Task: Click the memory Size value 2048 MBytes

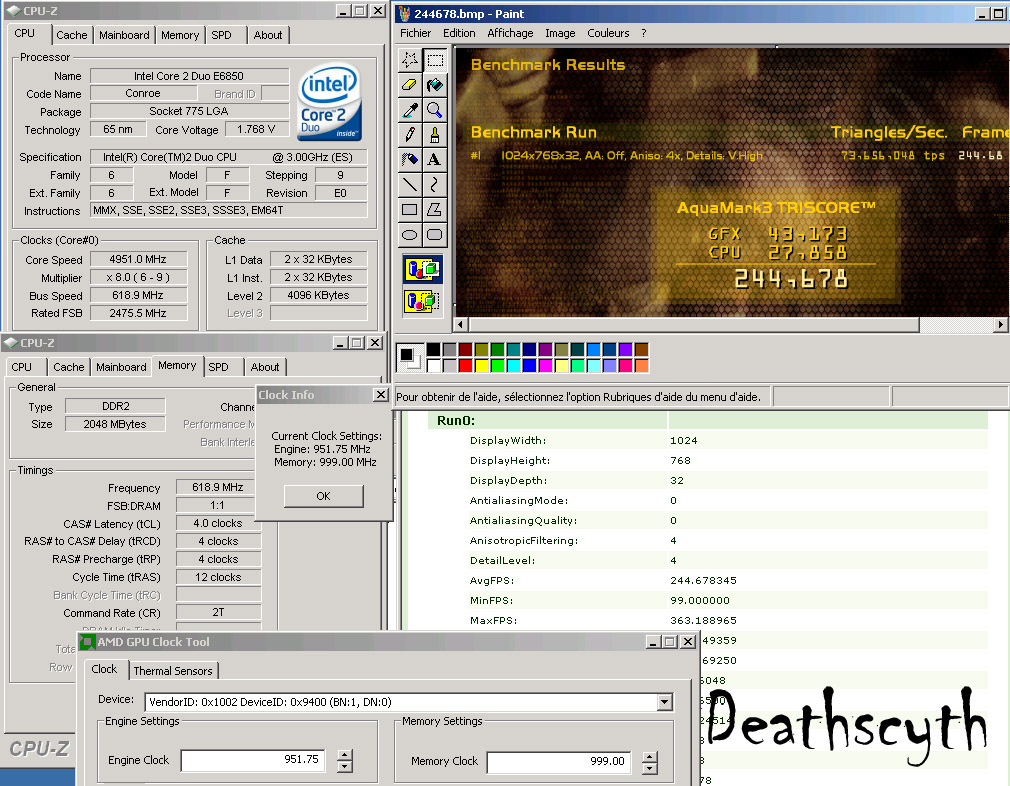Action: pos(115,424)
